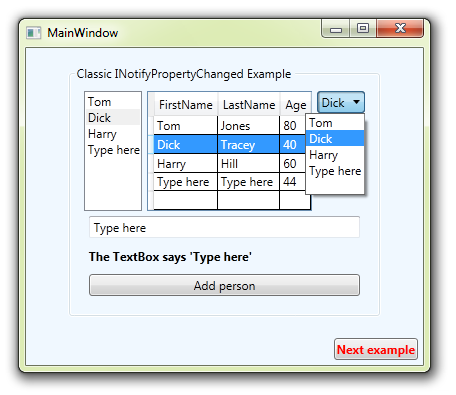Click the empty new-row FirstName cell

click(185, 200)
